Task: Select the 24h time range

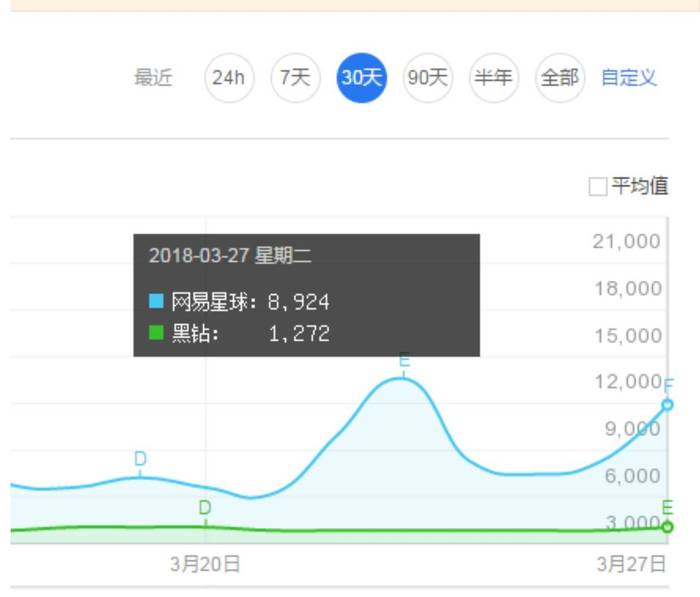Action: coord(228,78)
